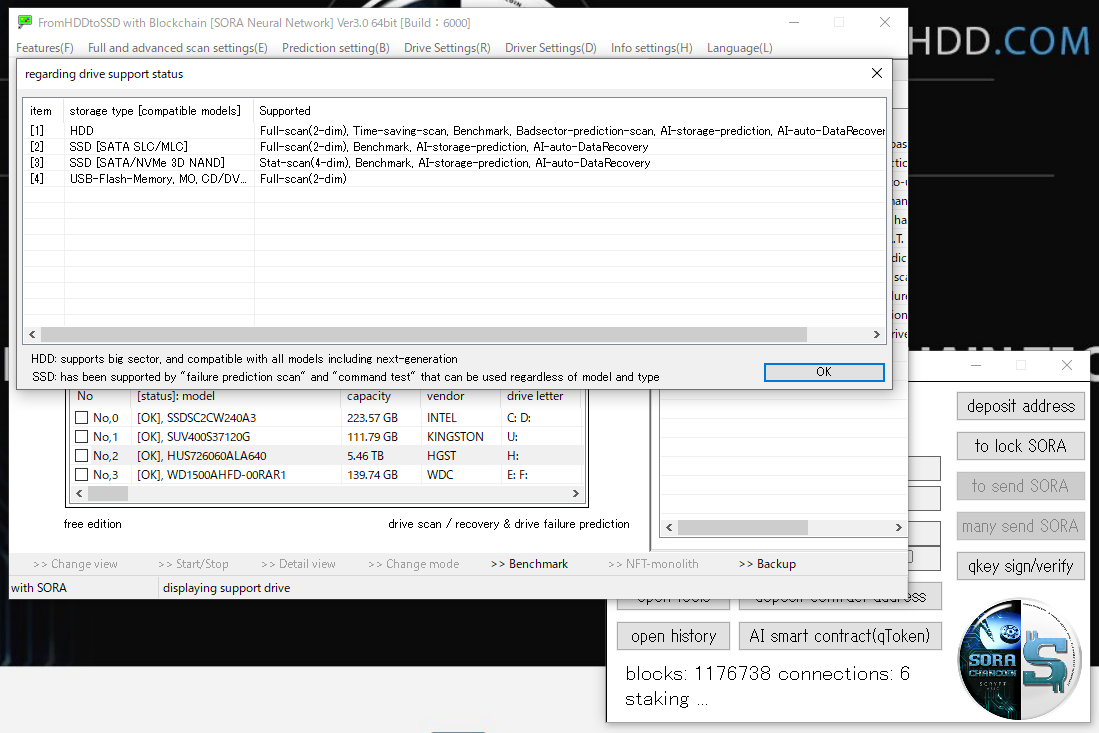Image resolution: width=1099 pixels, height=733 pixels.
Task: Click the 'drive letter' column header
Action: [x=541, y=397]
